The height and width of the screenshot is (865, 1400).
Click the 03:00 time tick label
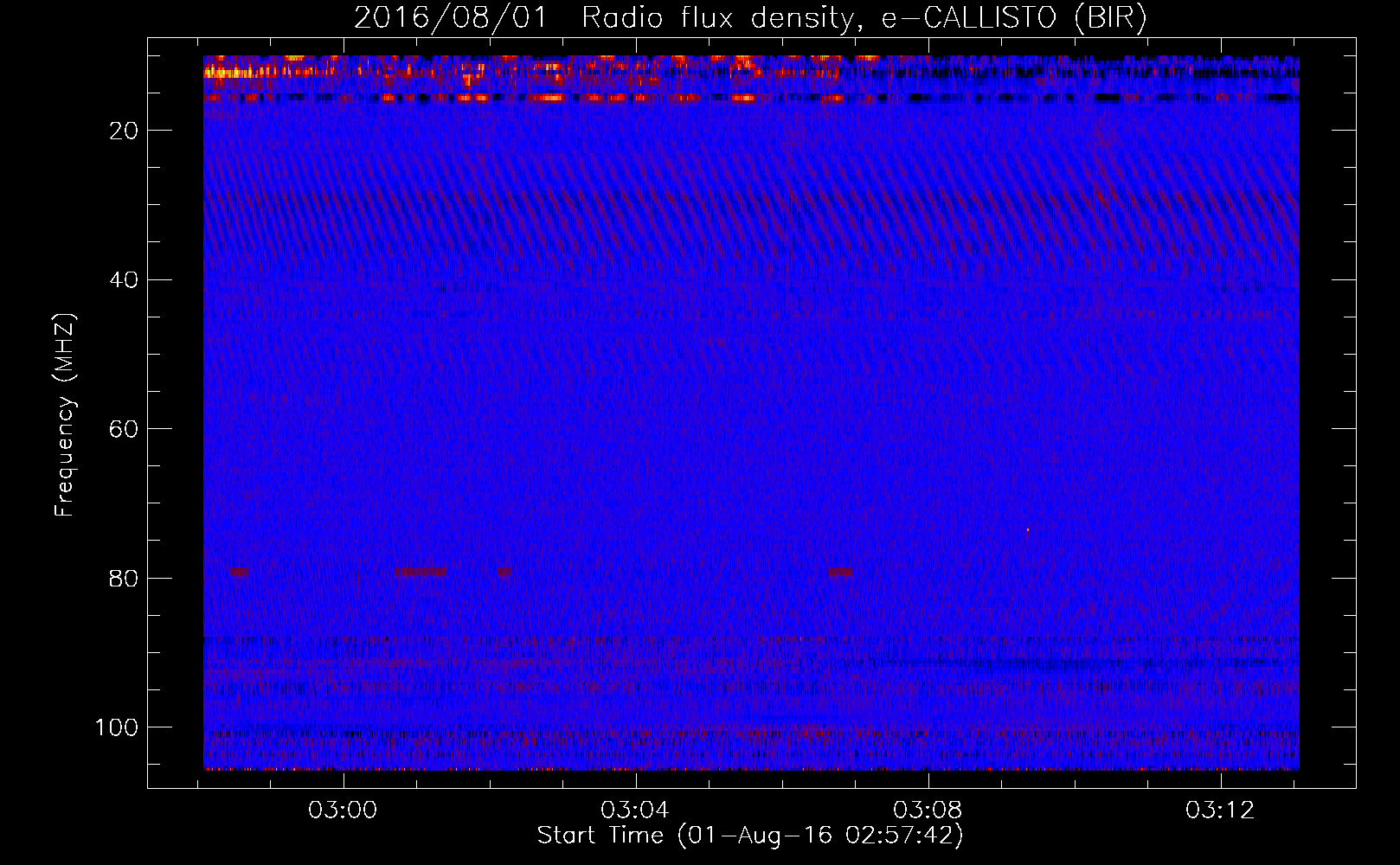pyautogui.click(x=344, y=811)
